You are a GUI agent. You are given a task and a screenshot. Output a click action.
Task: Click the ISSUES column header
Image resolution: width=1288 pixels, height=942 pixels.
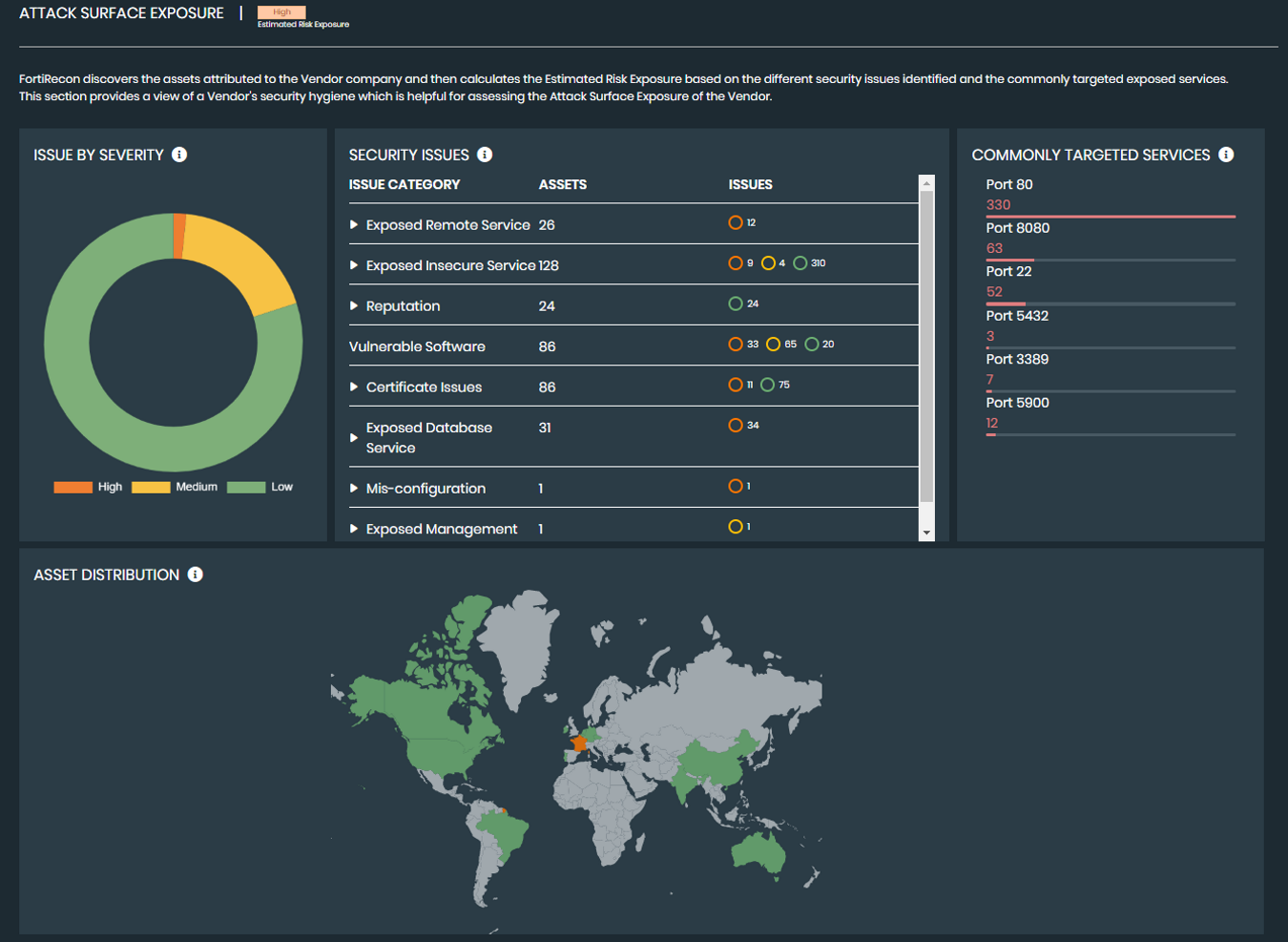click(x=751, y=184)
